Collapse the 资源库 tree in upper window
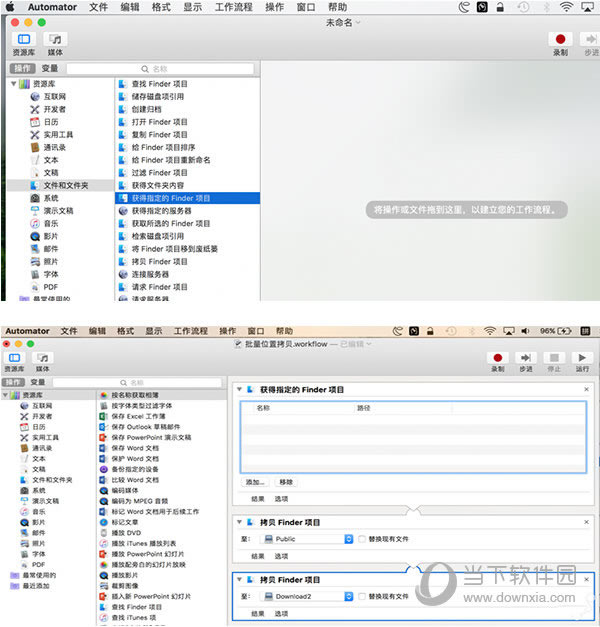Viewport: 600px width, 627px height. (x=14, y=84)
